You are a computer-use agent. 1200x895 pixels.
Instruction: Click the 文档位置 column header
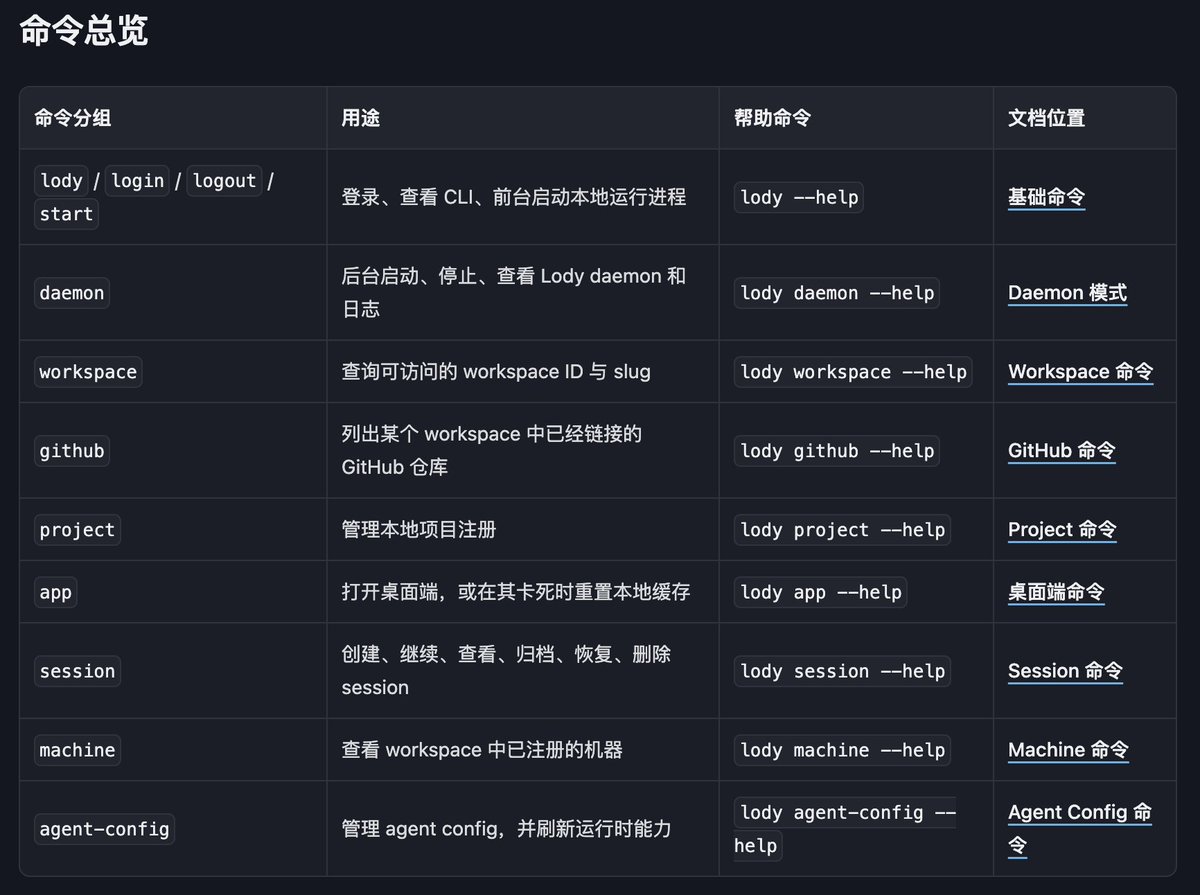[1046, 118]
